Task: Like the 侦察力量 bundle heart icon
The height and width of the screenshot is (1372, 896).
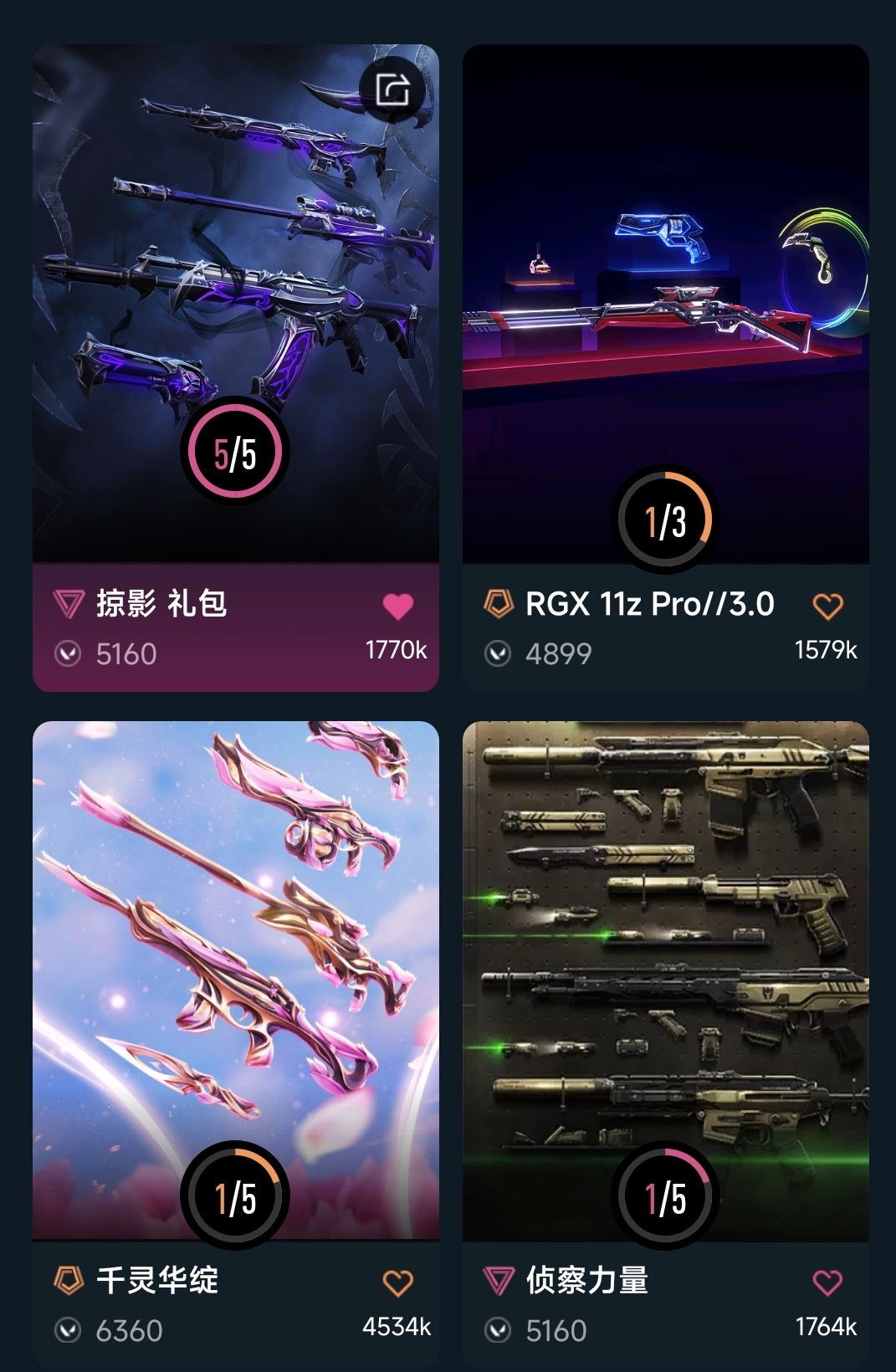Action: [x=828, y=1282]
